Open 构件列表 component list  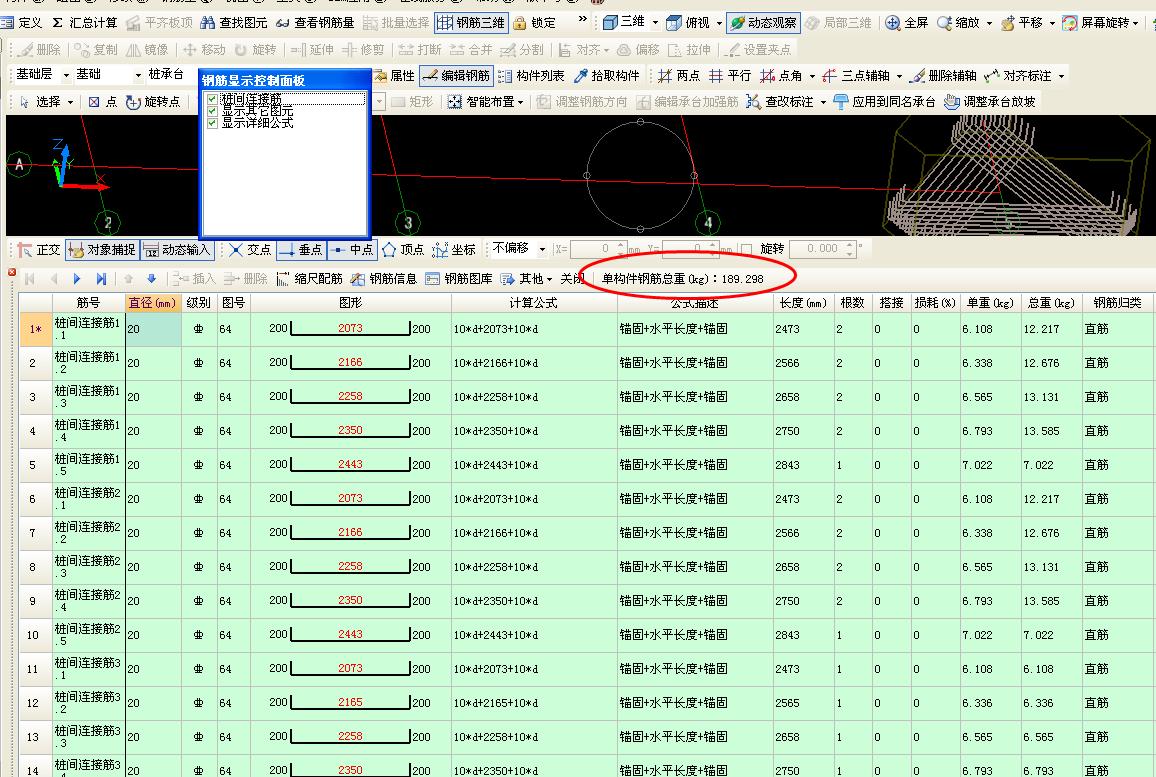click(532, 75)
